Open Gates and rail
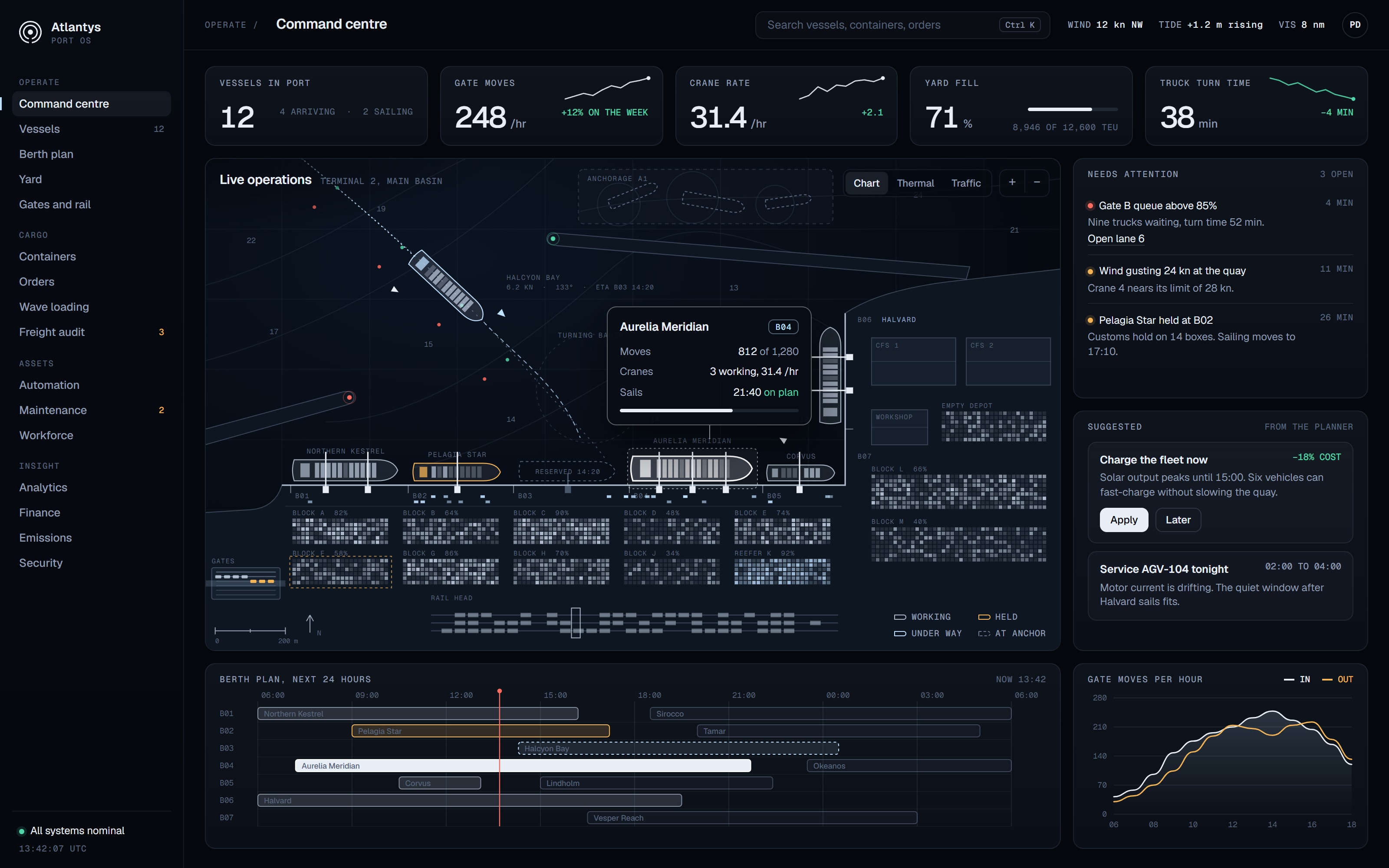The image size is (1389, 868). [91, 205]
